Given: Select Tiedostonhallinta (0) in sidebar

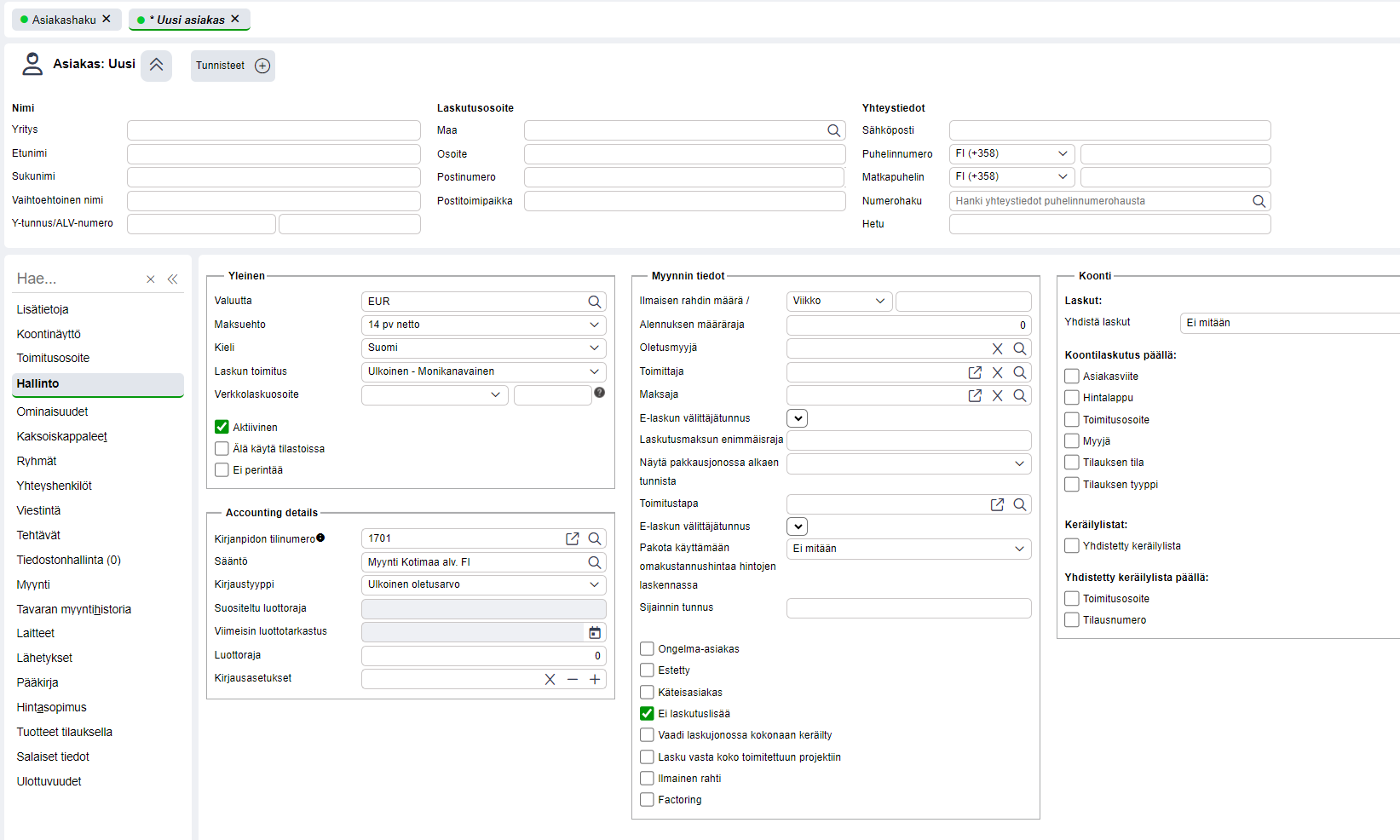Looking at the screenshot, I should point(69,560).
